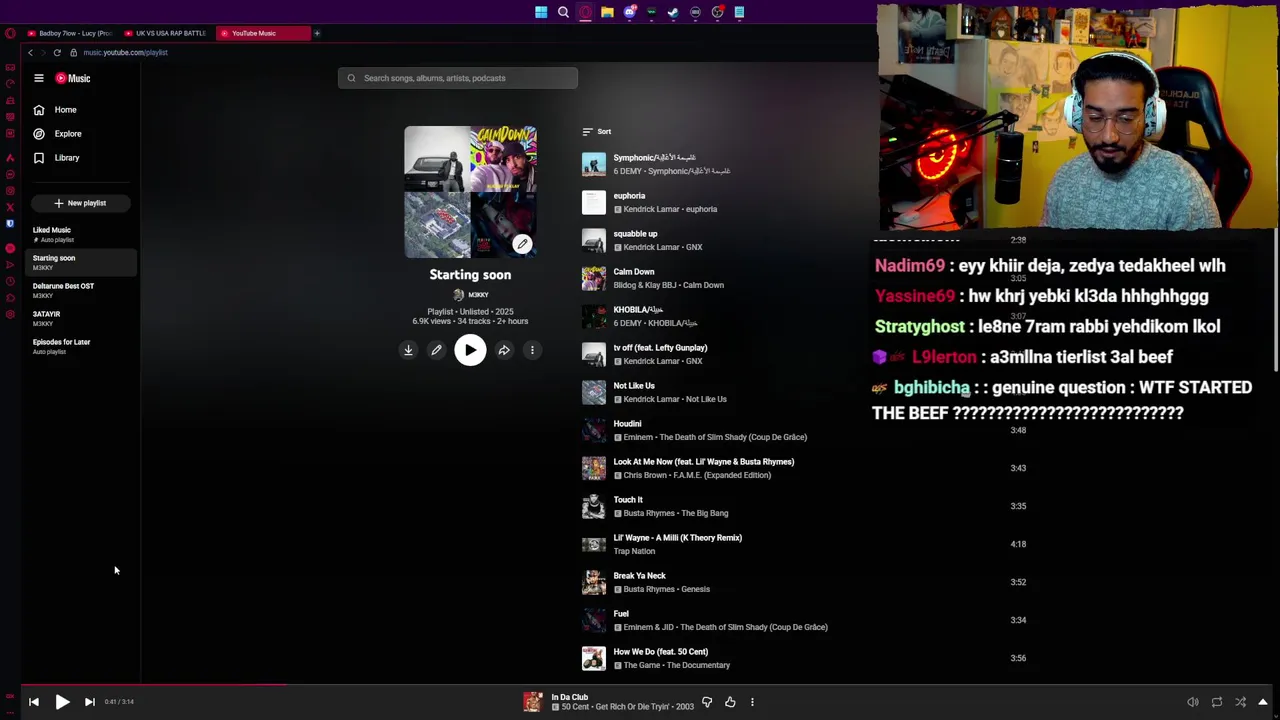1280x720 pixels.
Task: Open more options for the playlist
Action: [x=532, y=350]
